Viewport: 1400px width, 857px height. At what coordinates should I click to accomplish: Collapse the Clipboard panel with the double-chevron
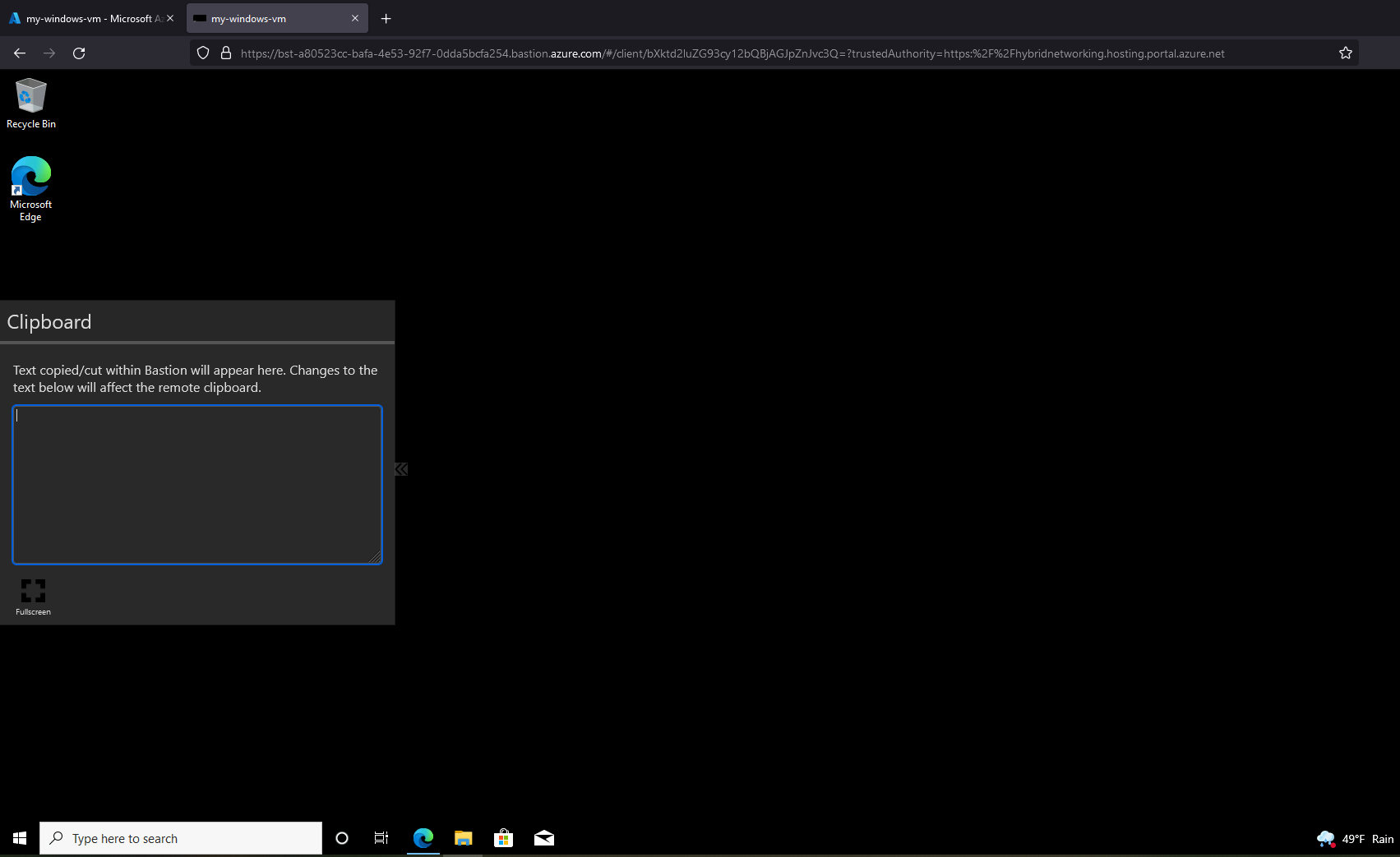point(401,469)
